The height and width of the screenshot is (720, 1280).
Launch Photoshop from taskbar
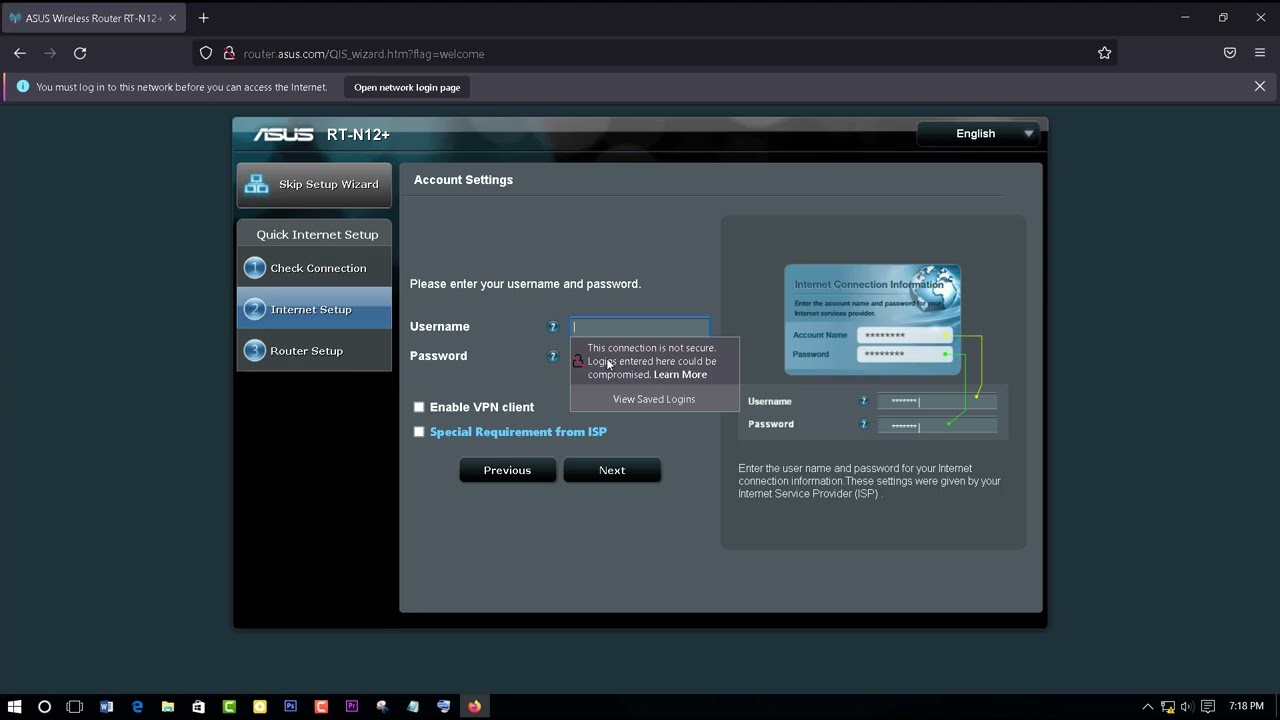290,706
